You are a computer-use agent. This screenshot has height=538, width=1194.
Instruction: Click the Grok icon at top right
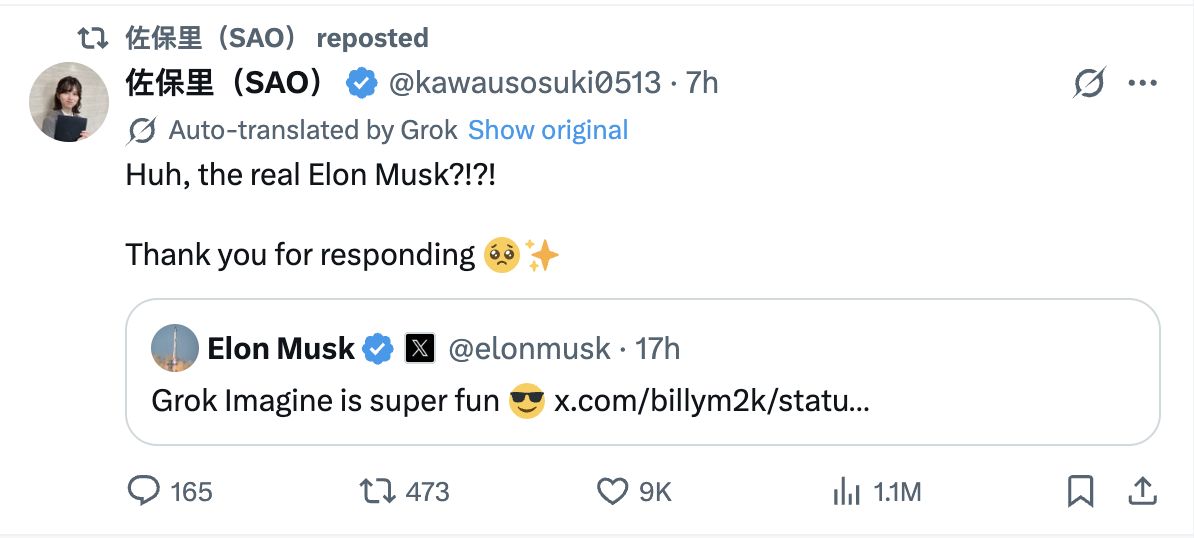[1089, 83]
